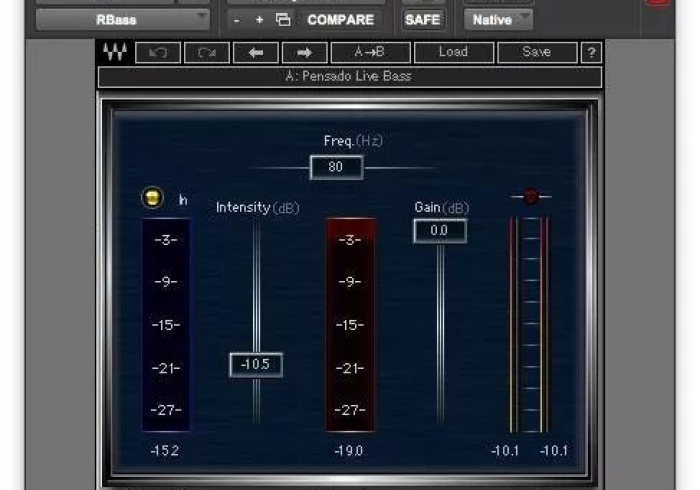The width and height of the screenshot is (700, 490).
Task: Click the redo arrow in Waves toolbar
Action: coord(206,53)
